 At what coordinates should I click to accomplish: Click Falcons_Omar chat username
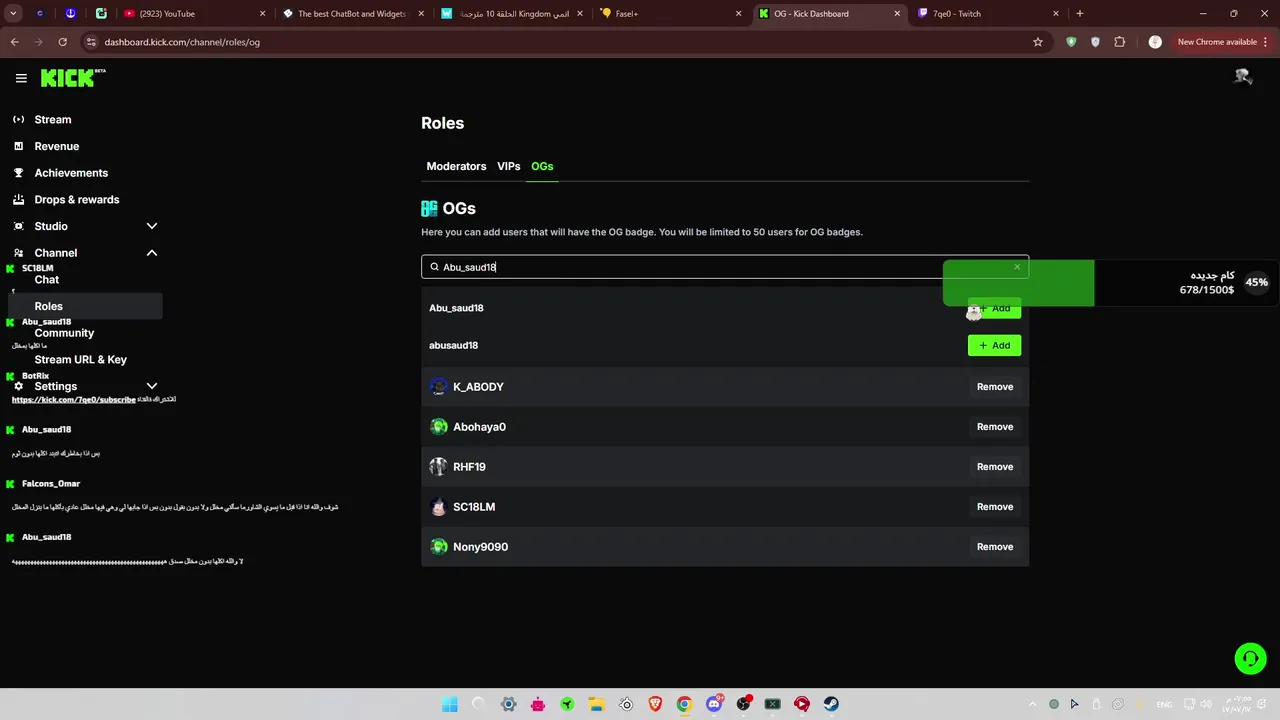coord(51,484)
